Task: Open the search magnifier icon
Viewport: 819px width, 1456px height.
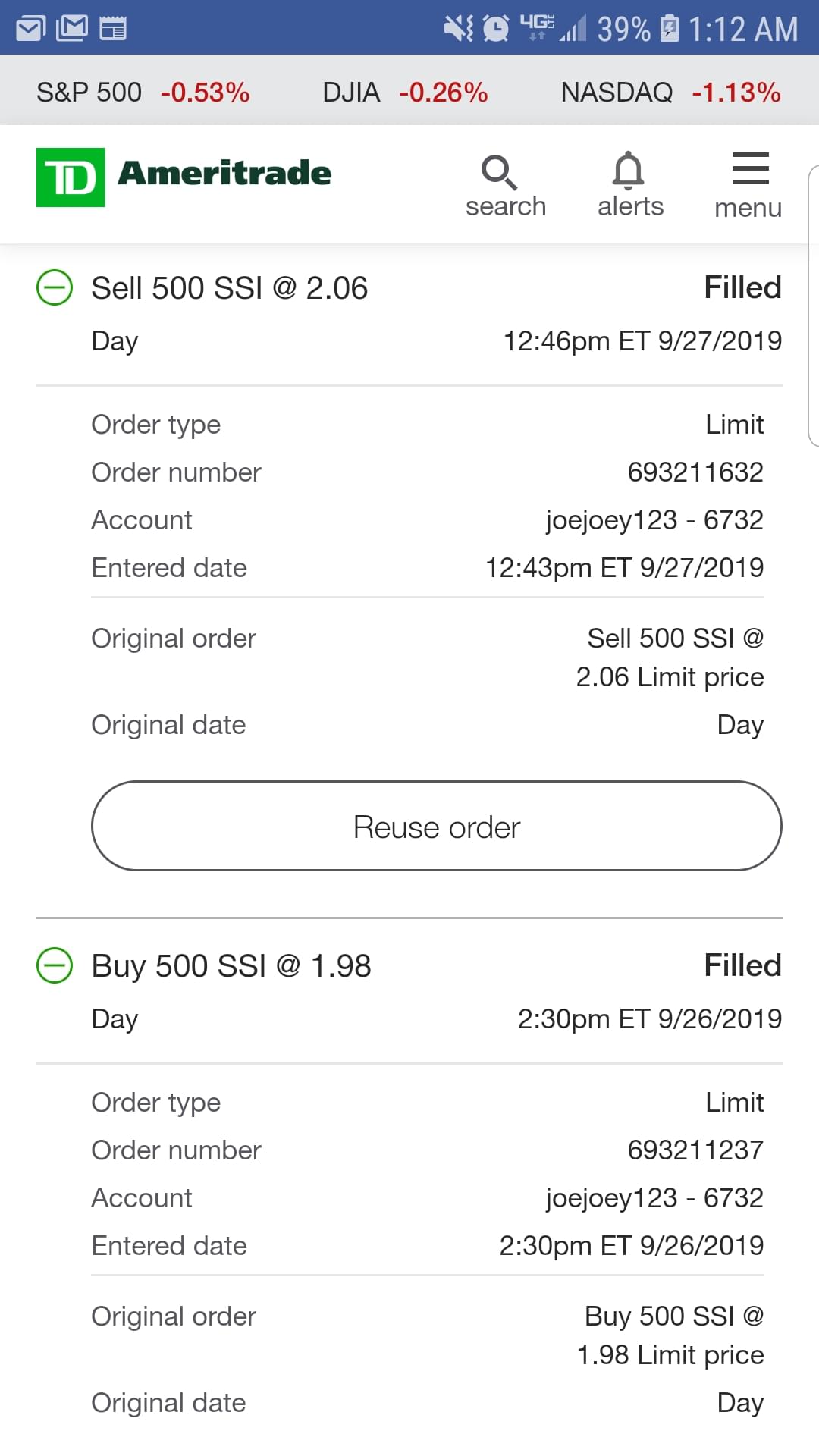Action: point(500,173)
